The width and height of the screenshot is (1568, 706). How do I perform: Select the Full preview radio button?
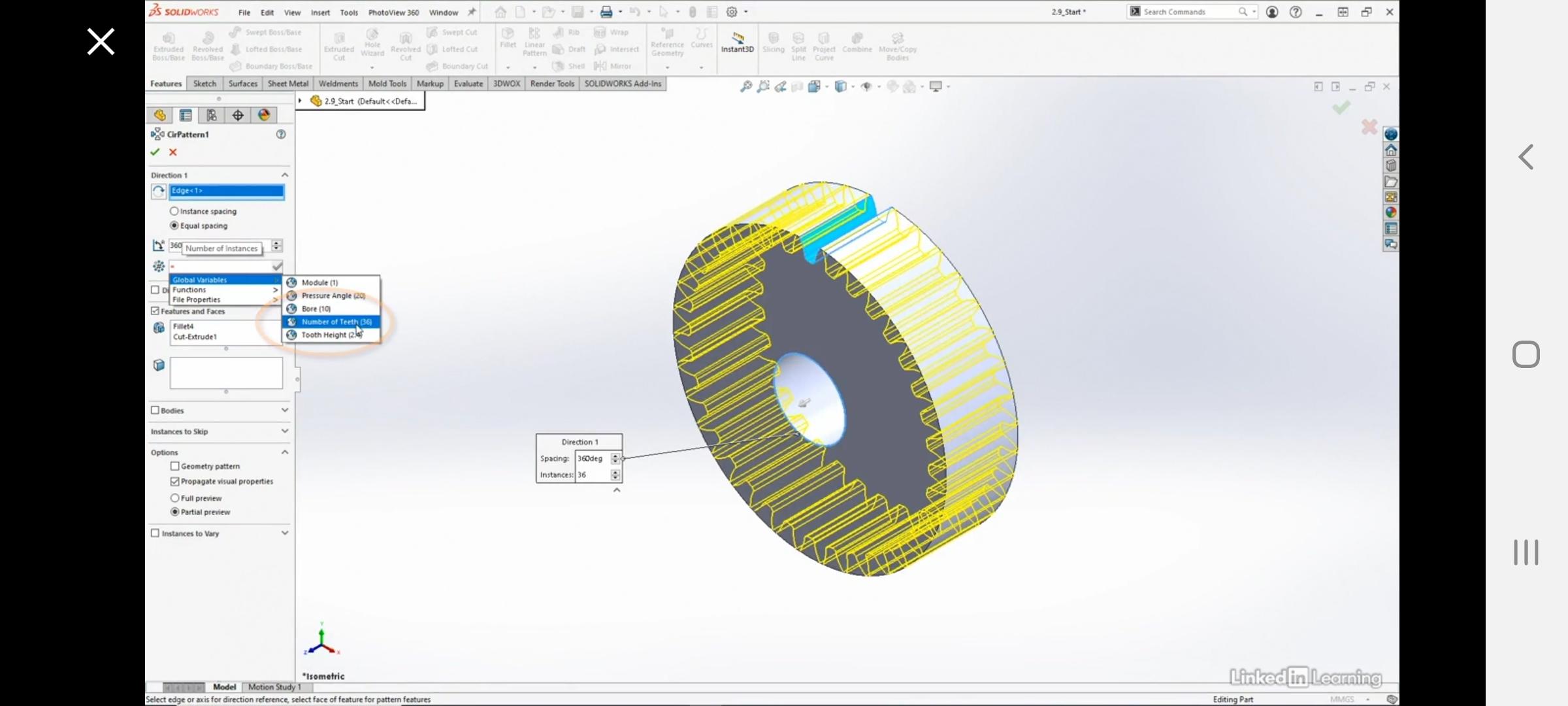[175, 498]
